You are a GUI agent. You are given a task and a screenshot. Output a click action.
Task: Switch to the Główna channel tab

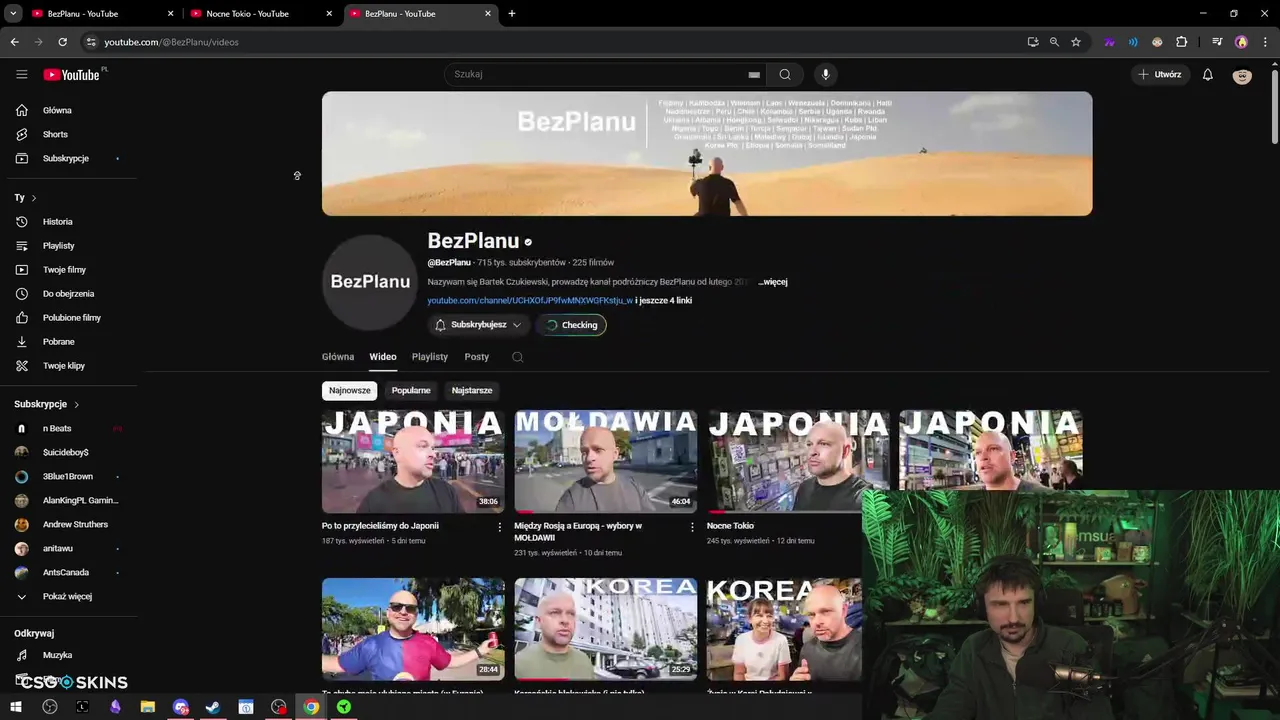(338, 357)
